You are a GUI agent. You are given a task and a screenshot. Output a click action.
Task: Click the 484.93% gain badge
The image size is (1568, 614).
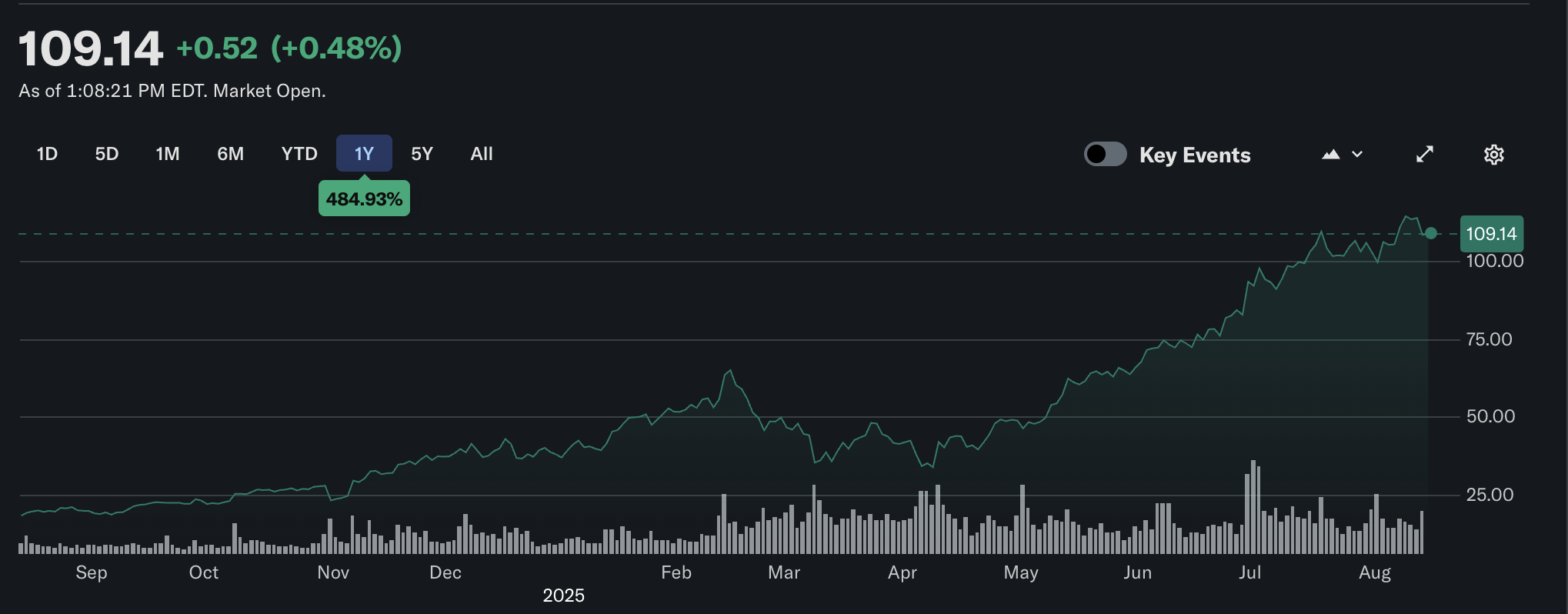[x=364, y=198]
